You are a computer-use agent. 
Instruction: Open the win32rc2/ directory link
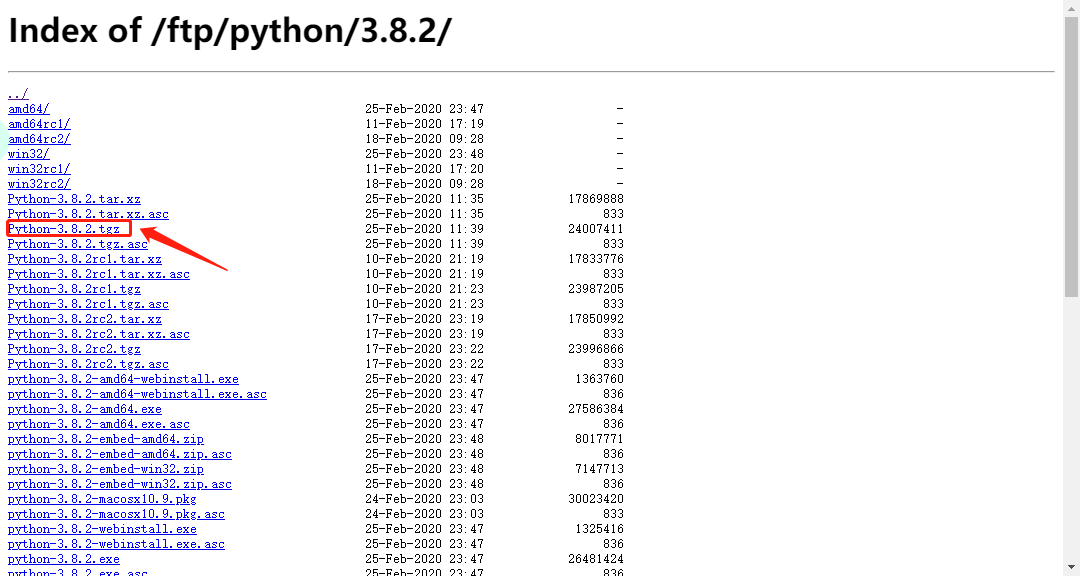[39, 184]
